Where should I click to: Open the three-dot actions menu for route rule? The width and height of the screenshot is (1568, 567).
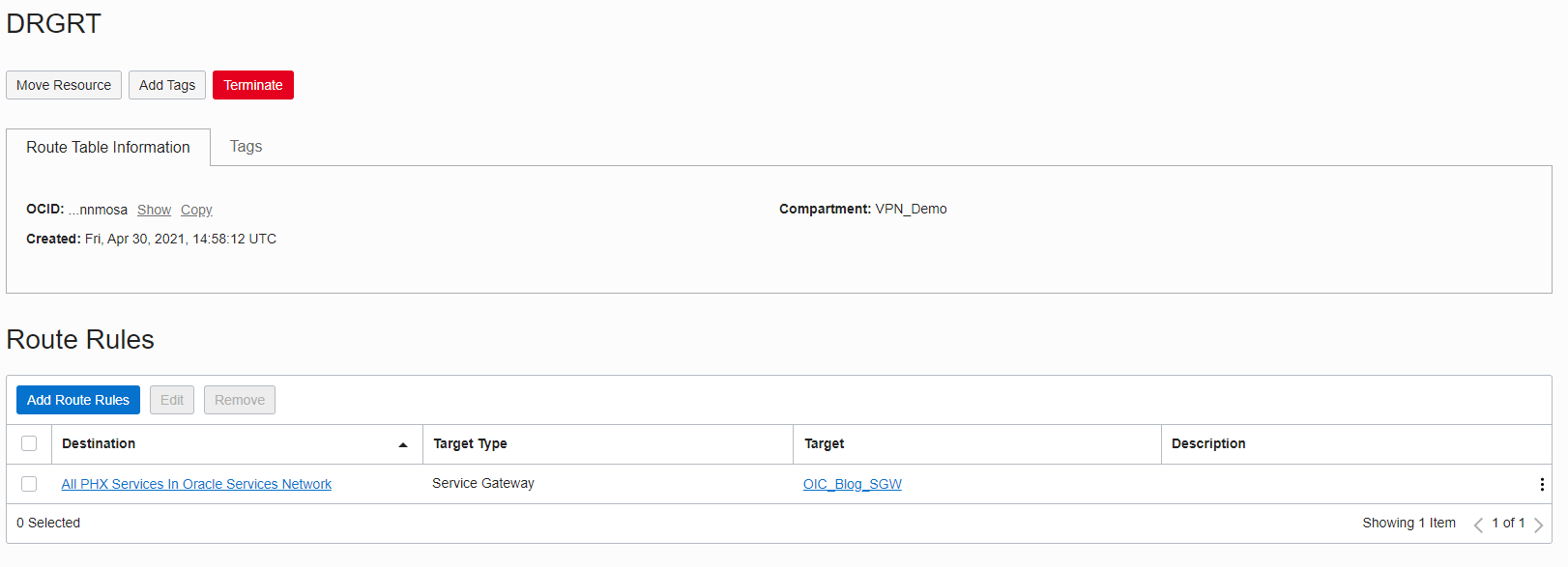[1541, 484]
